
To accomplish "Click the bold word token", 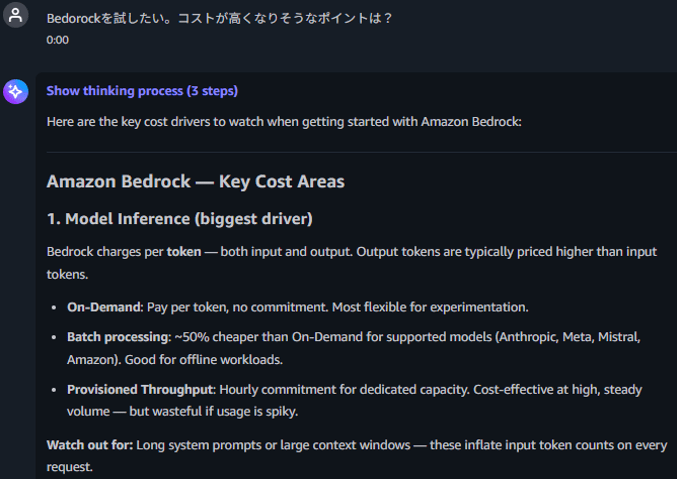I will click(184, 252).
